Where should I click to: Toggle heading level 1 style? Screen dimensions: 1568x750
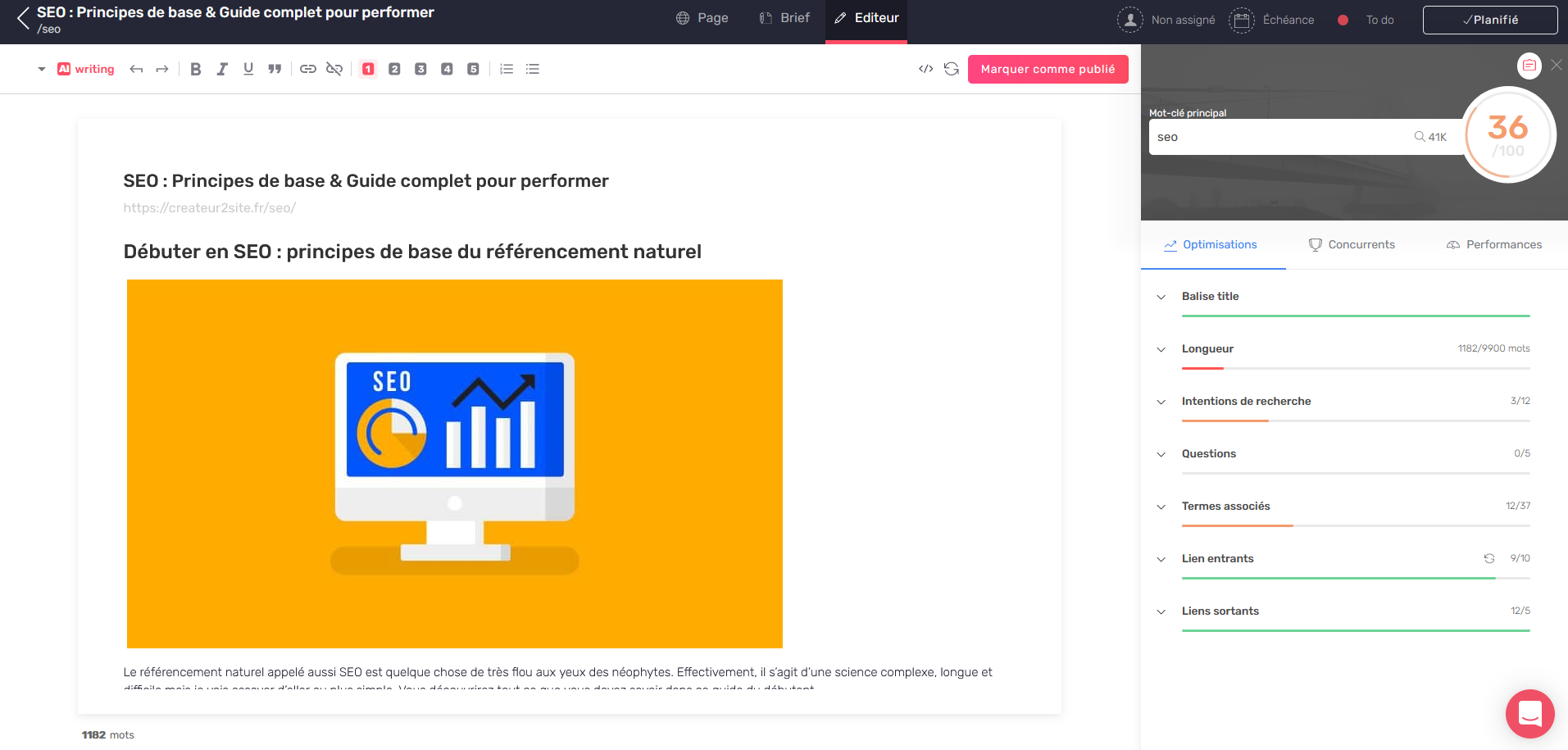pyautogui.click(x=368, y=70)
